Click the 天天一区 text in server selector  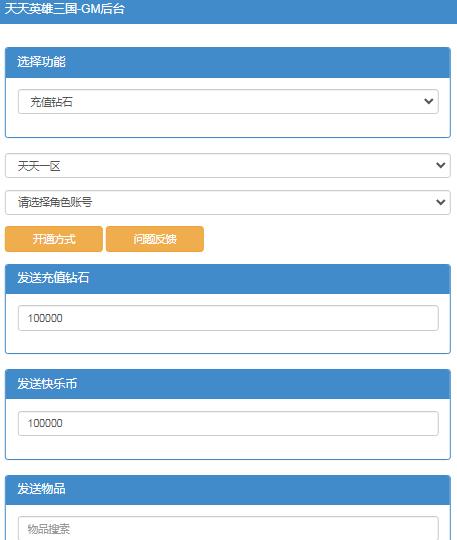click(x=39, y=166)
